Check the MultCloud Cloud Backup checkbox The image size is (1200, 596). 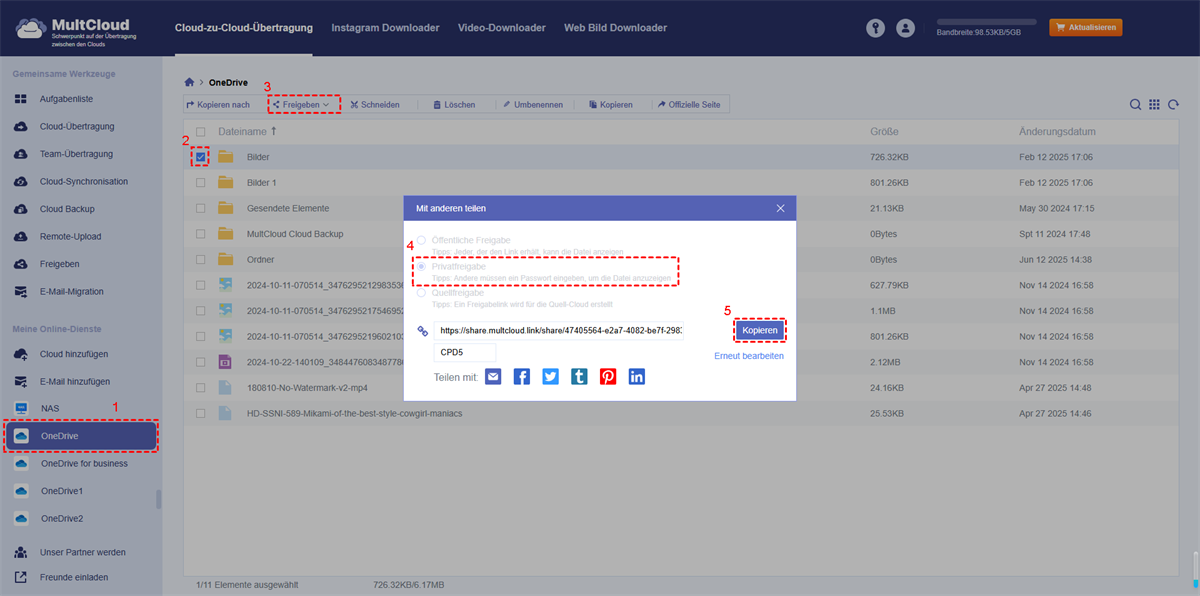pyautogui.click(x=201, y=234)
